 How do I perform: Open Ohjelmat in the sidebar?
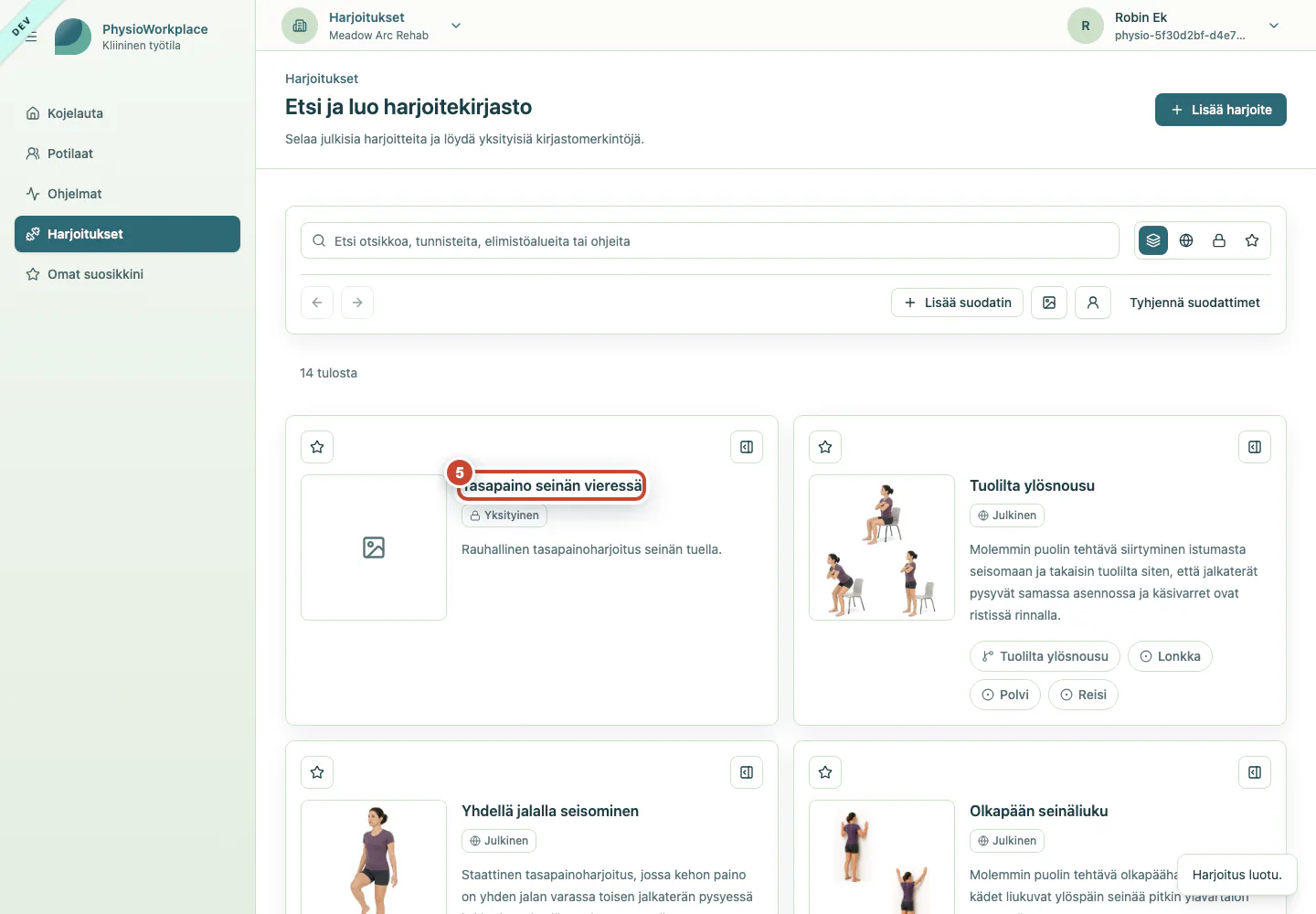(x=127, y=194)
